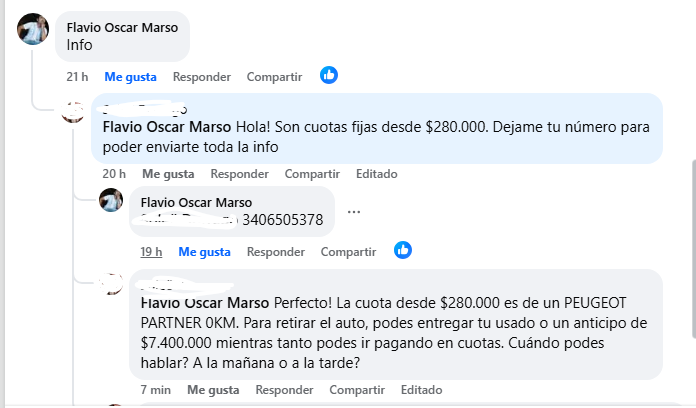Open the "19 h" timestamp link
The image size is (696, 408).
point(151,251)
